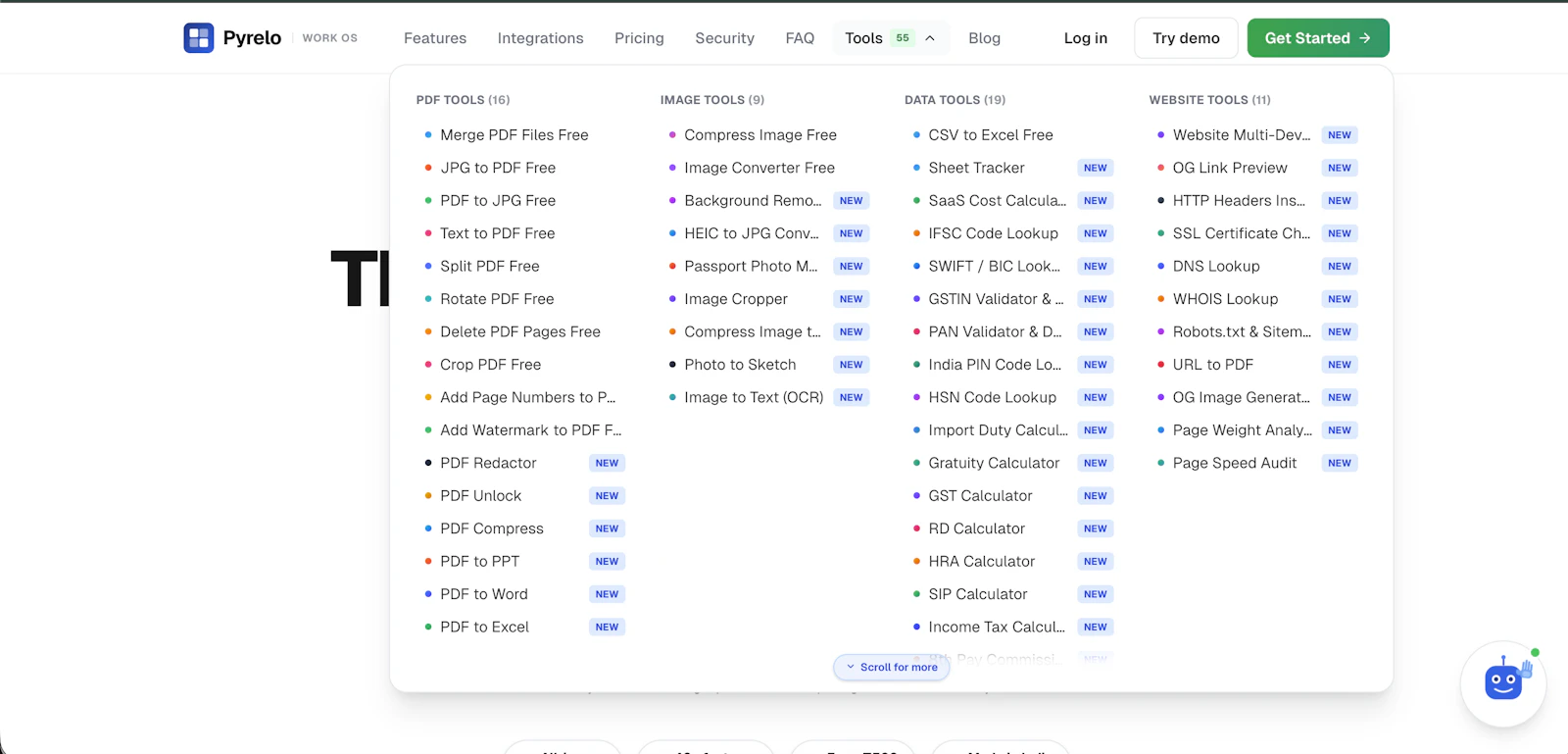Open the FAQ menu item
This screenshot has height=754, width=1568.
800,38
